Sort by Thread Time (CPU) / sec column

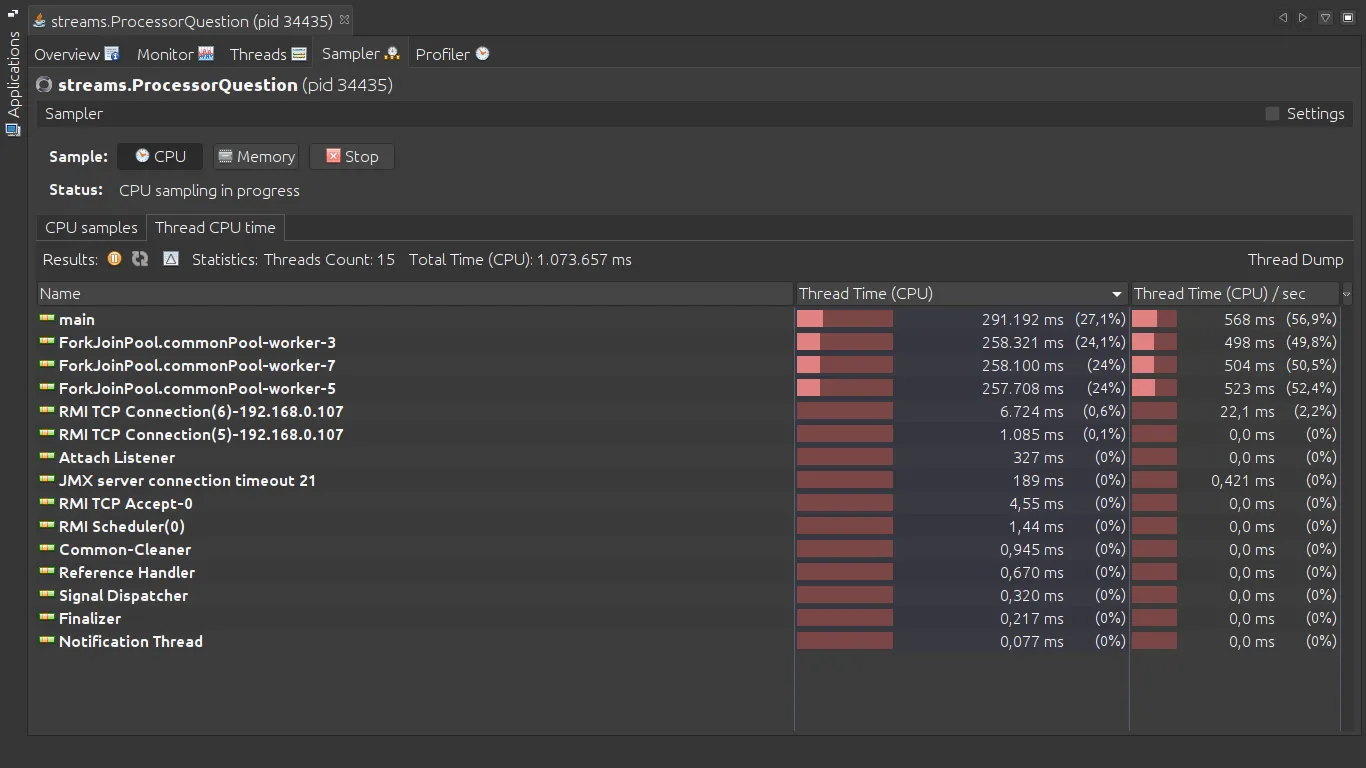tap(1235, 294)
